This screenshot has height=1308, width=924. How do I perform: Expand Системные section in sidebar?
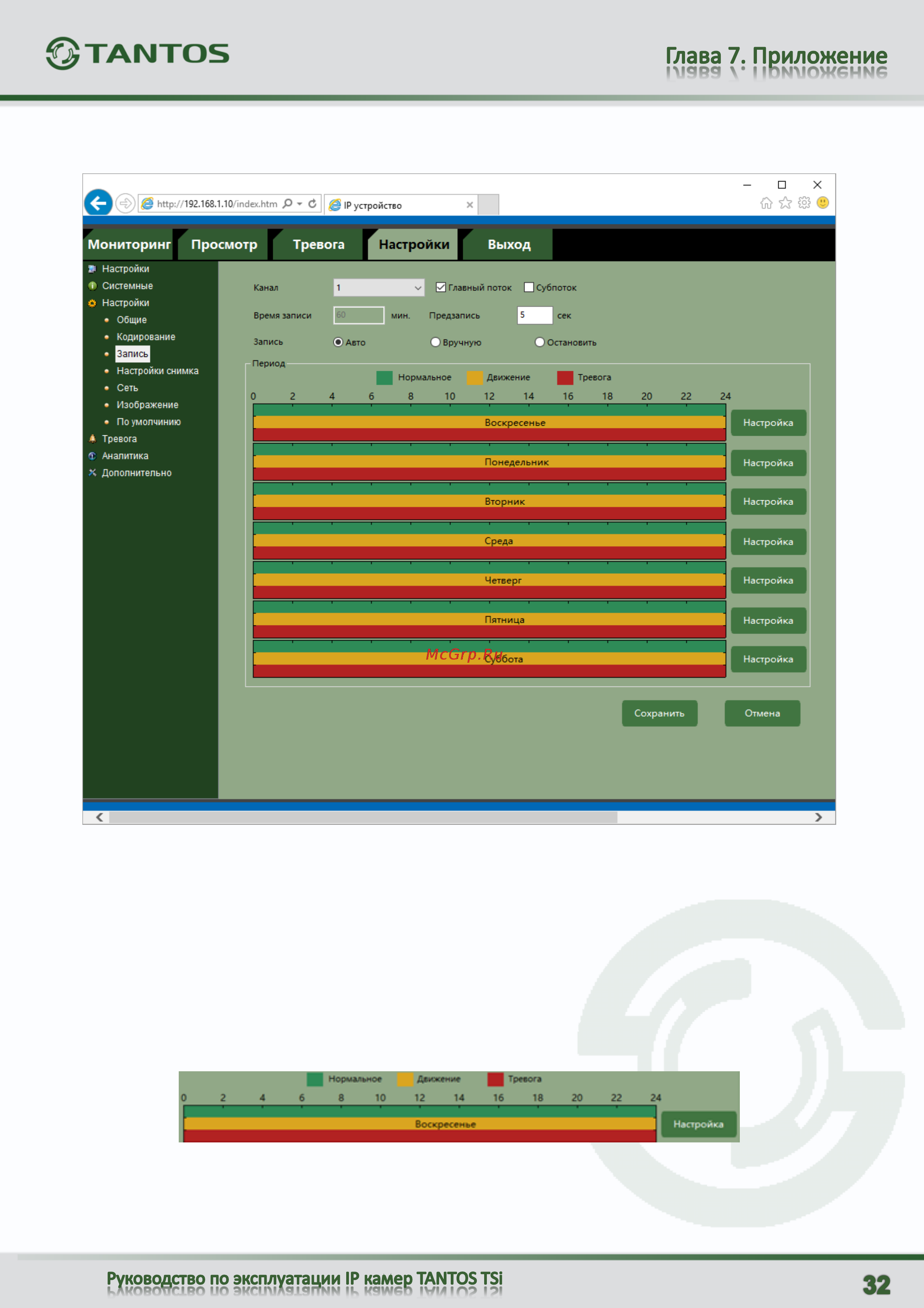(127, 286)
